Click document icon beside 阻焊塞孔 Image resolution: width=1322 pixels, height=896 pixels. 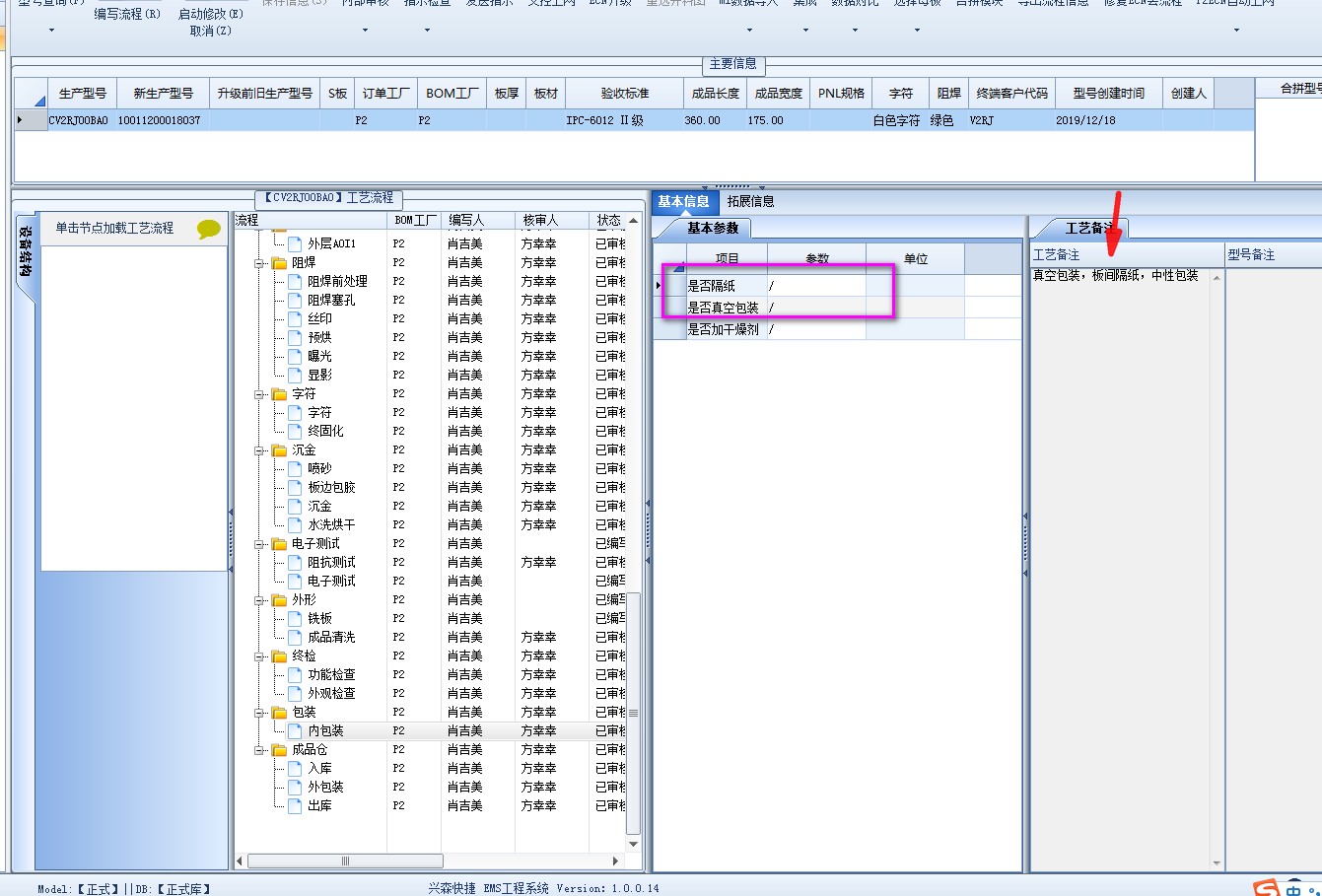click(295, 301)
